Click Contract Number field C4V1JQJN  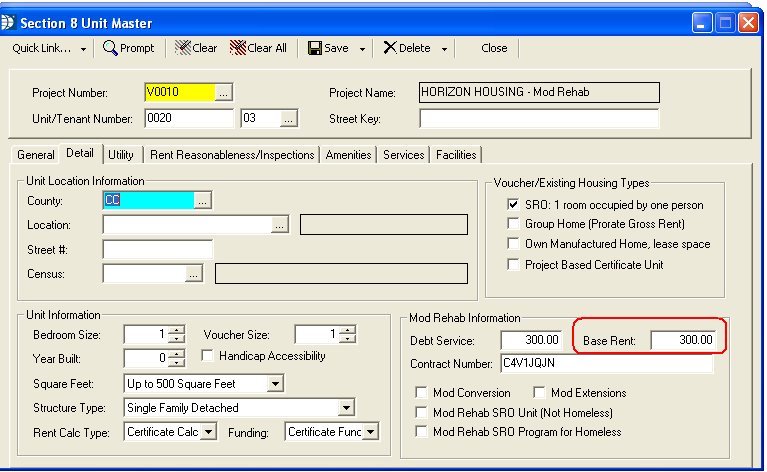[x=607, y=363]
